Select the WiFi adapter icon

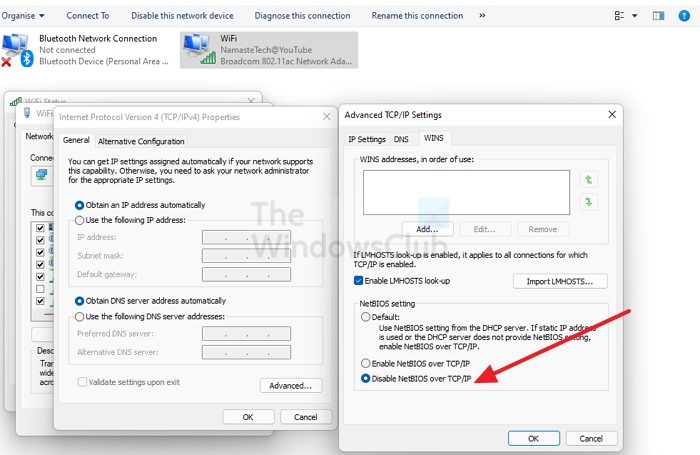pyautogui.click(x=200, y=49)
